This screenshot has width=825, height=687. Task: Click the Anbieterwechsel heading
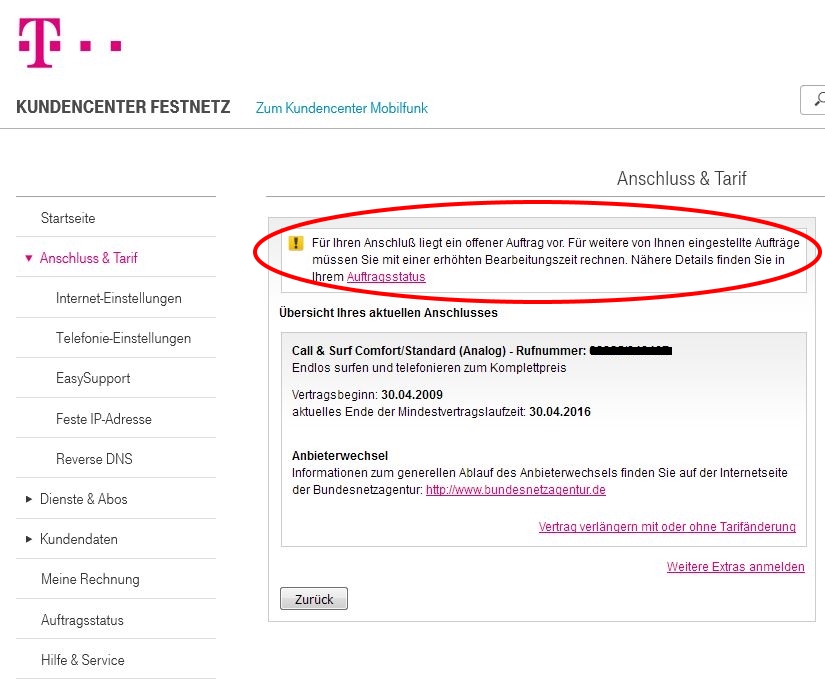point(340,456)
